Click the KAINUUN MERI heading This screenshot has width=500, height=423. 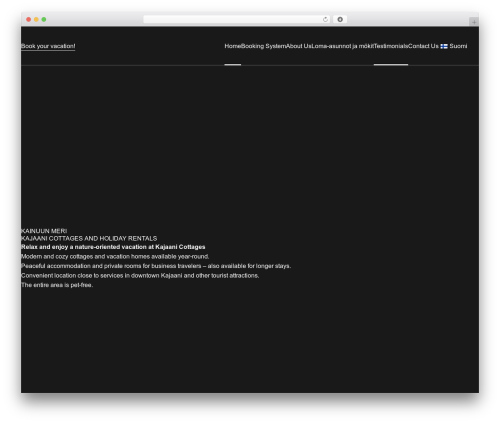44,231
